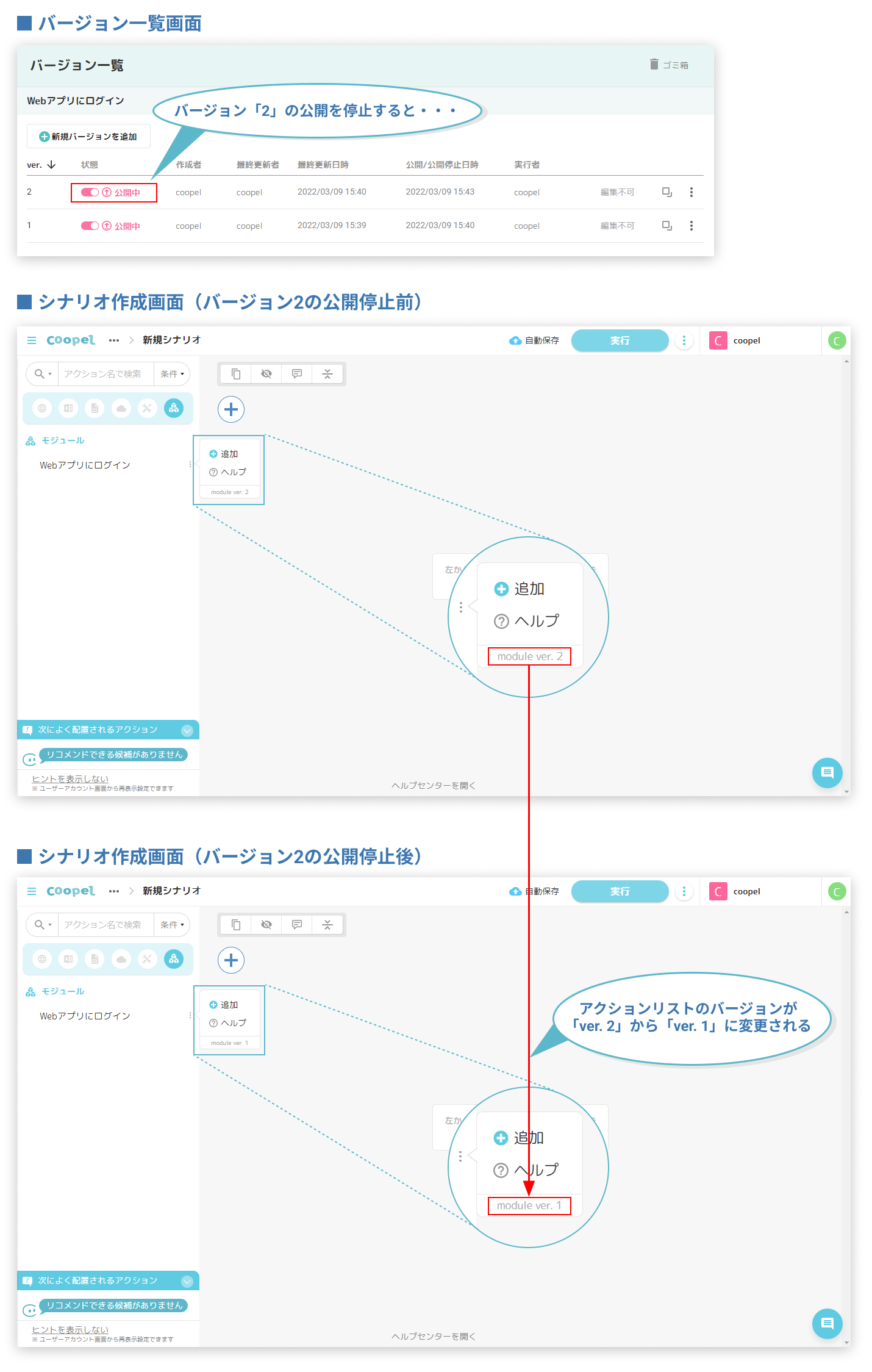This screenshot has width=872, height=1372.
Task: Click 実行 button in 公開停止後 screen
Action: coord(620,891)
